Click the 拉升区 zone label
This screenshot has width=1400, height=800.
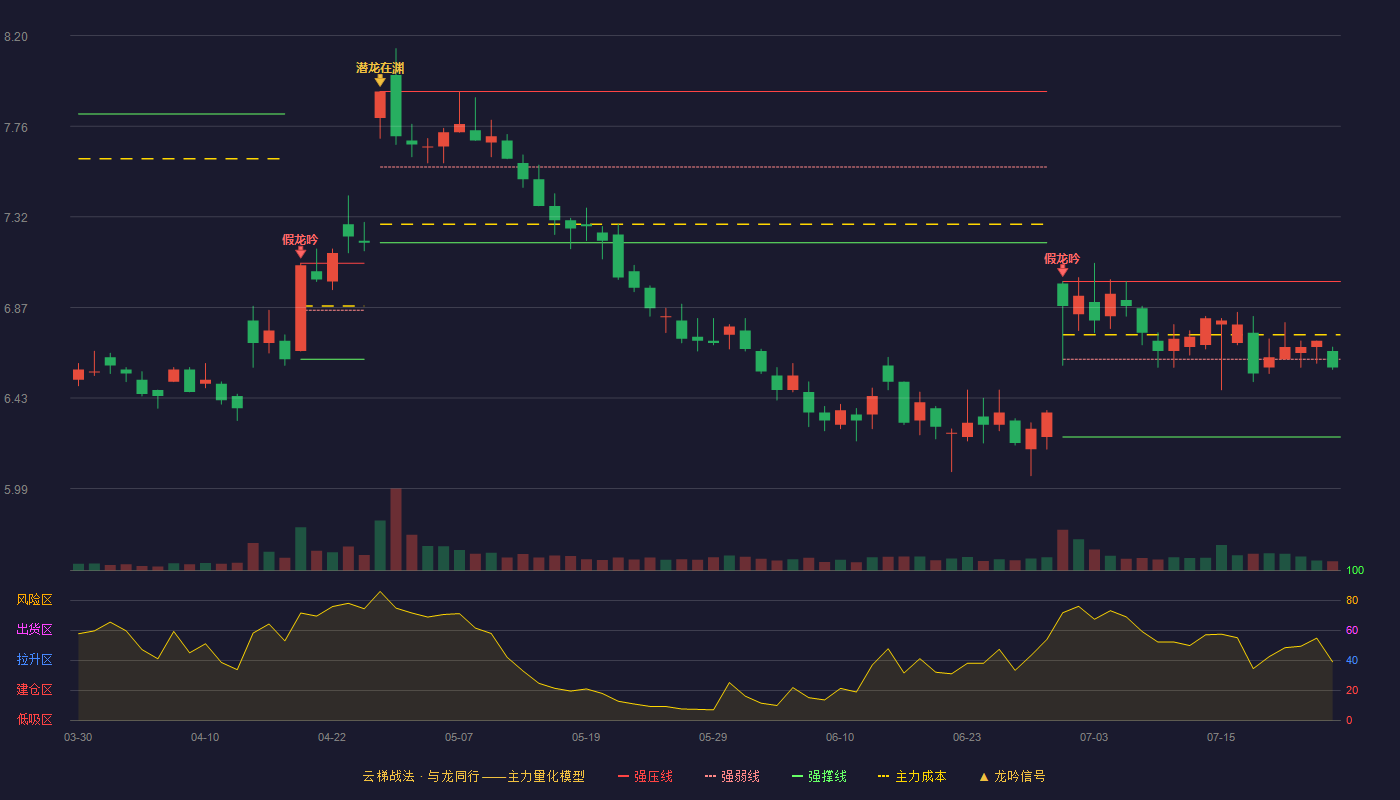tap(34, 660)
